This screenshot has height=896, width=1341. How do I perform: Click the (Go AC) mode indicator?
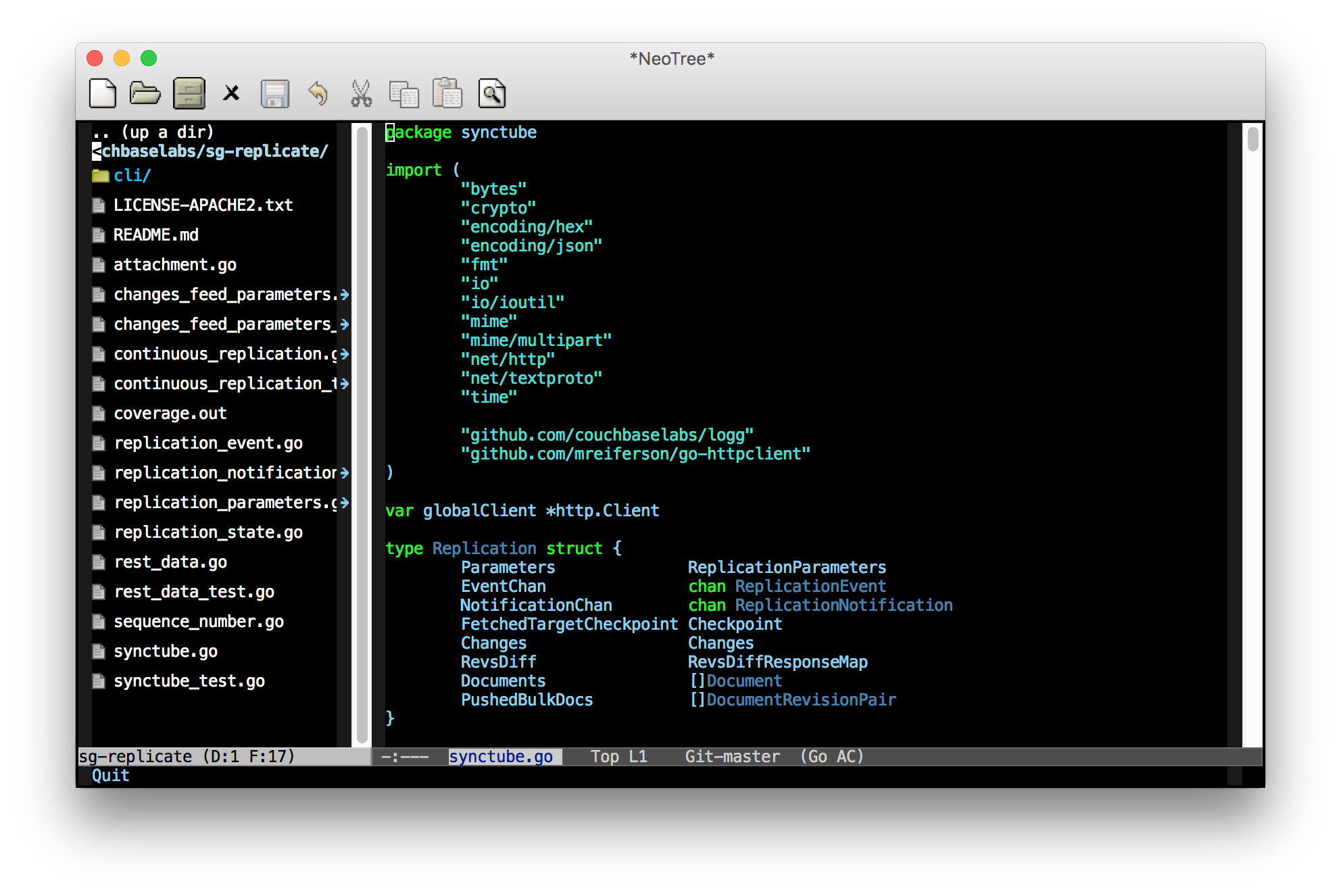832,757
